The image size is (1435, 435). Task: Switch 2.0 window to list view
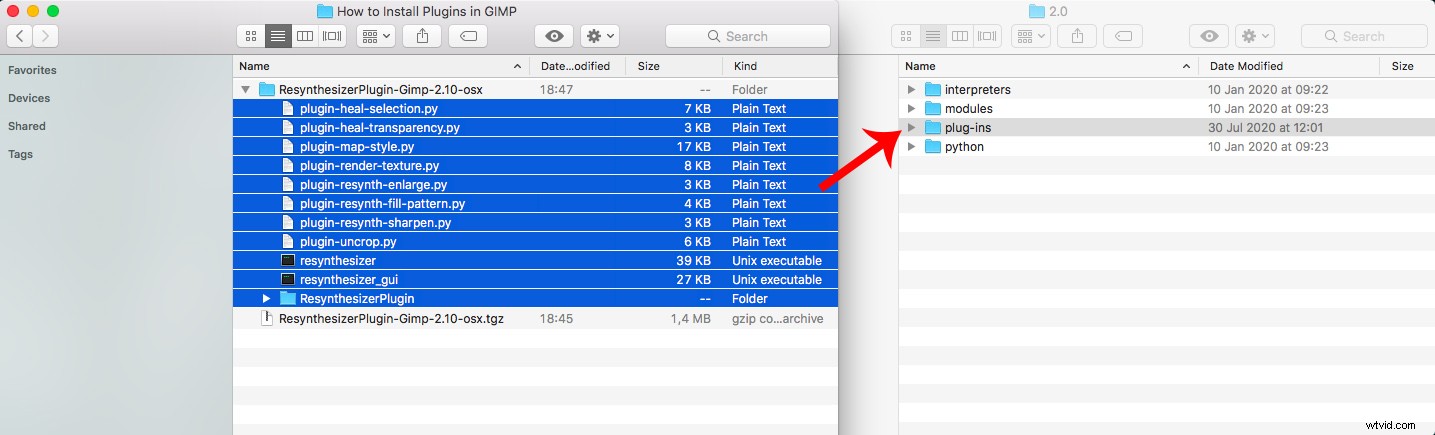pyautogui.click(x=933, y=36)
